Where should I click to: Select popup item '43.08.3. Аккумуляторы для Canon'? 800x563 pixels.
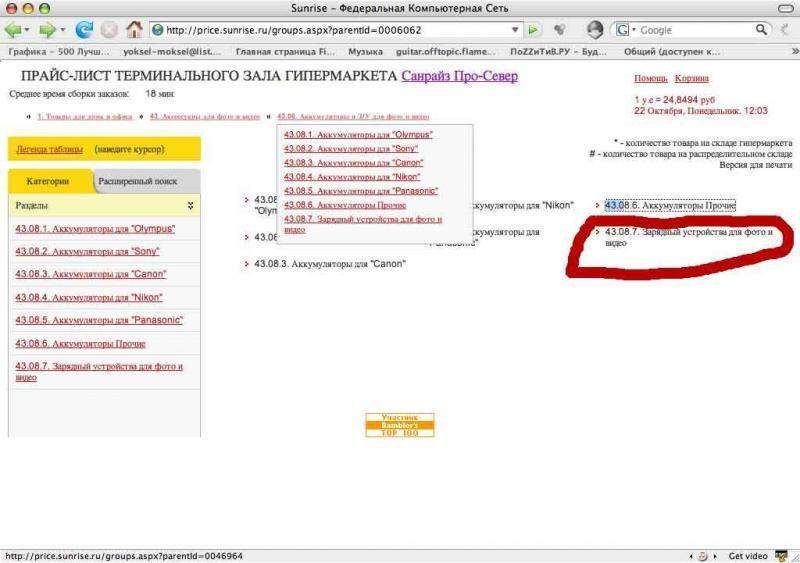click(x=354, y=163)
